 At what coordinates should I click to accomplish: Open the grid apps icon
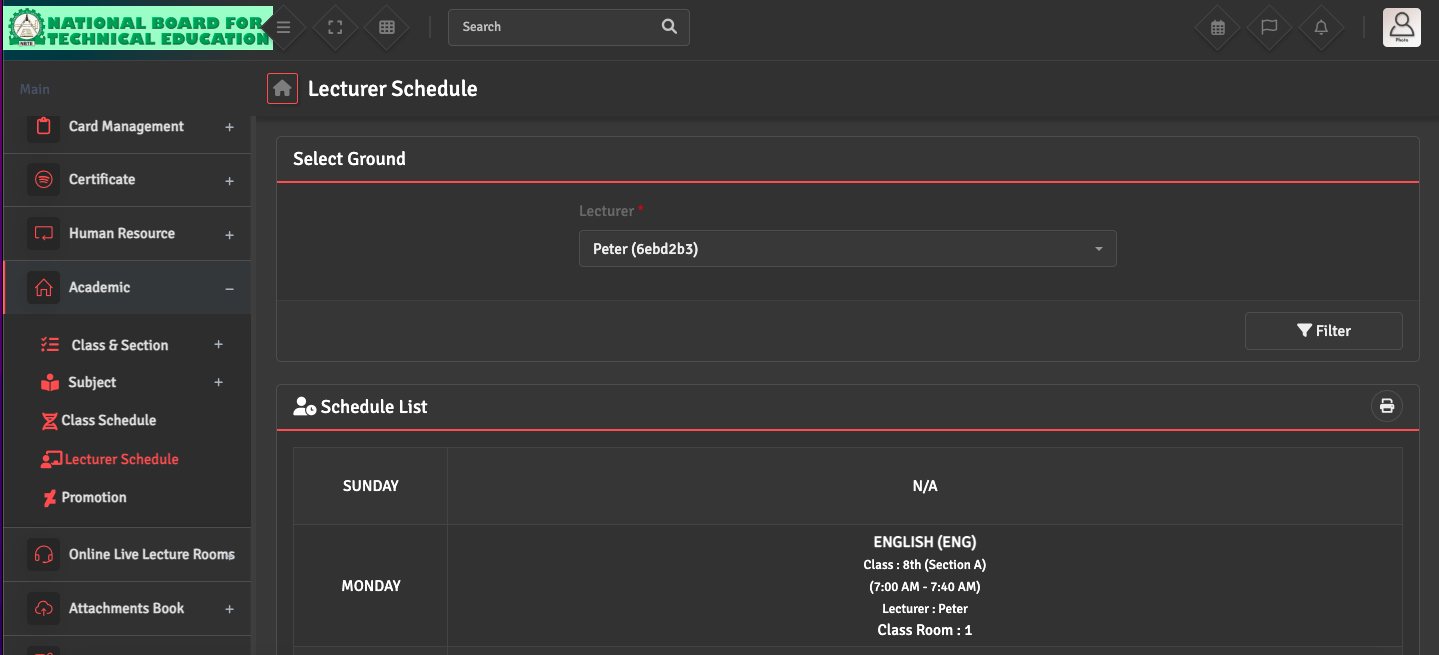(x=387, y=28)
